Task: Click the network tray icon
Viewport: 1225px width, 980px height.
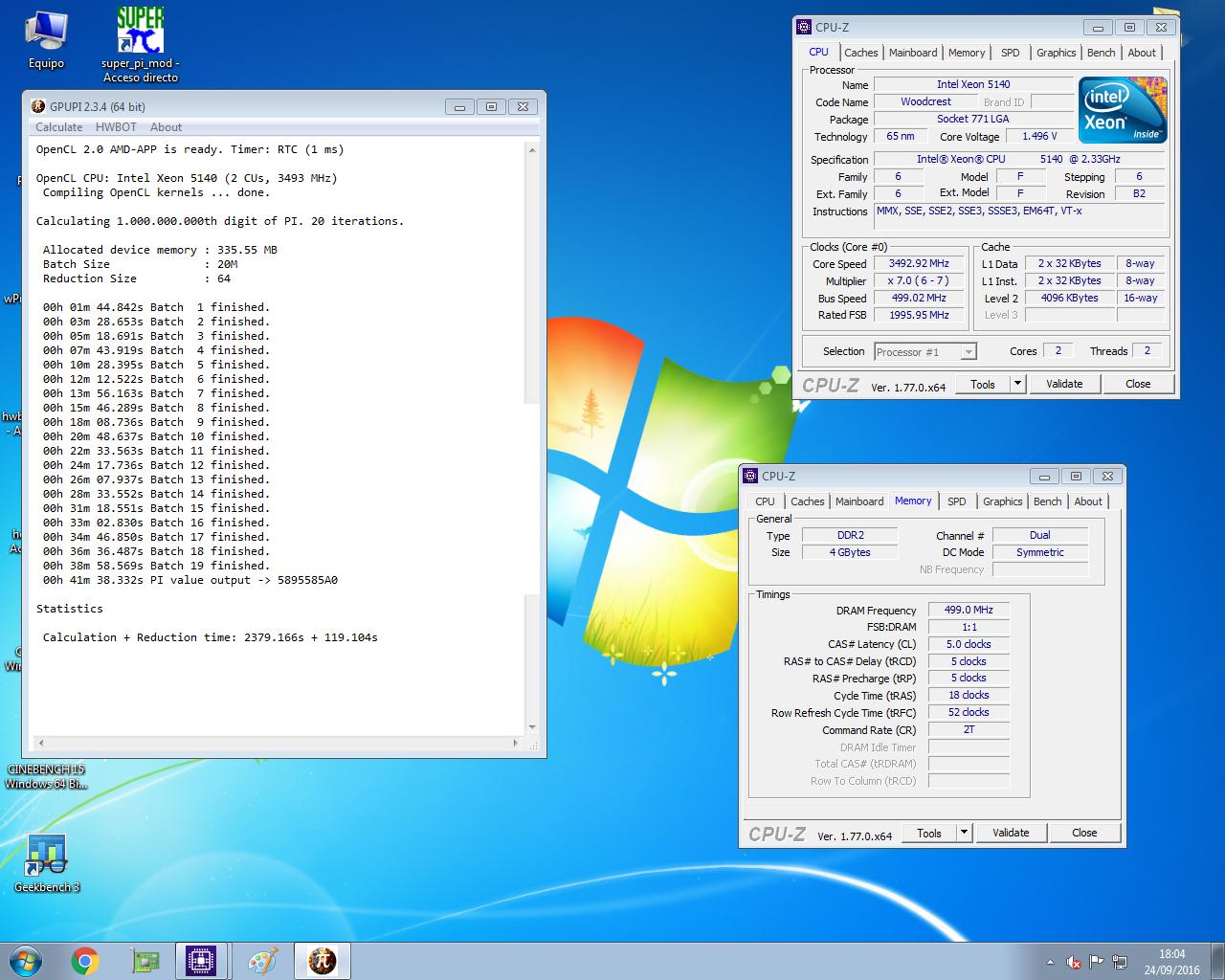Action: (1119, 962)
